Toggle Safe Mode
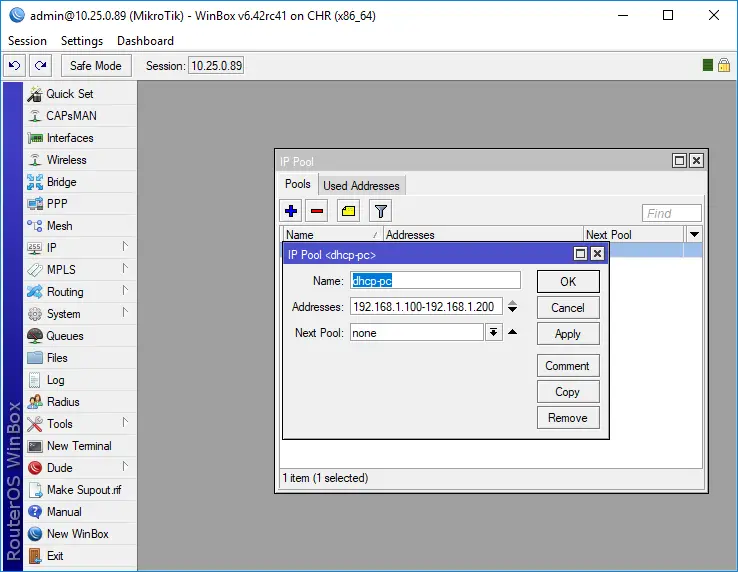Screen dimensions: 738x572 (96, 65)
